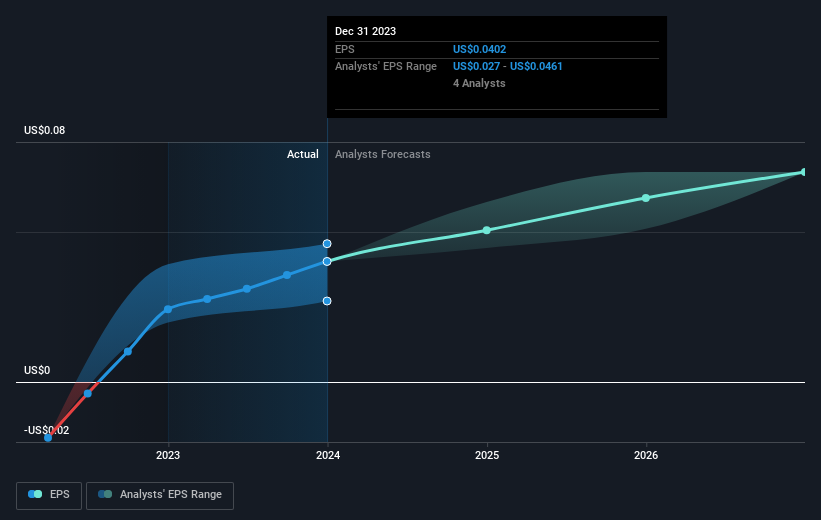Click the US$0 y-axis label
Screen dimensions: 821x520
pos(37,371)
